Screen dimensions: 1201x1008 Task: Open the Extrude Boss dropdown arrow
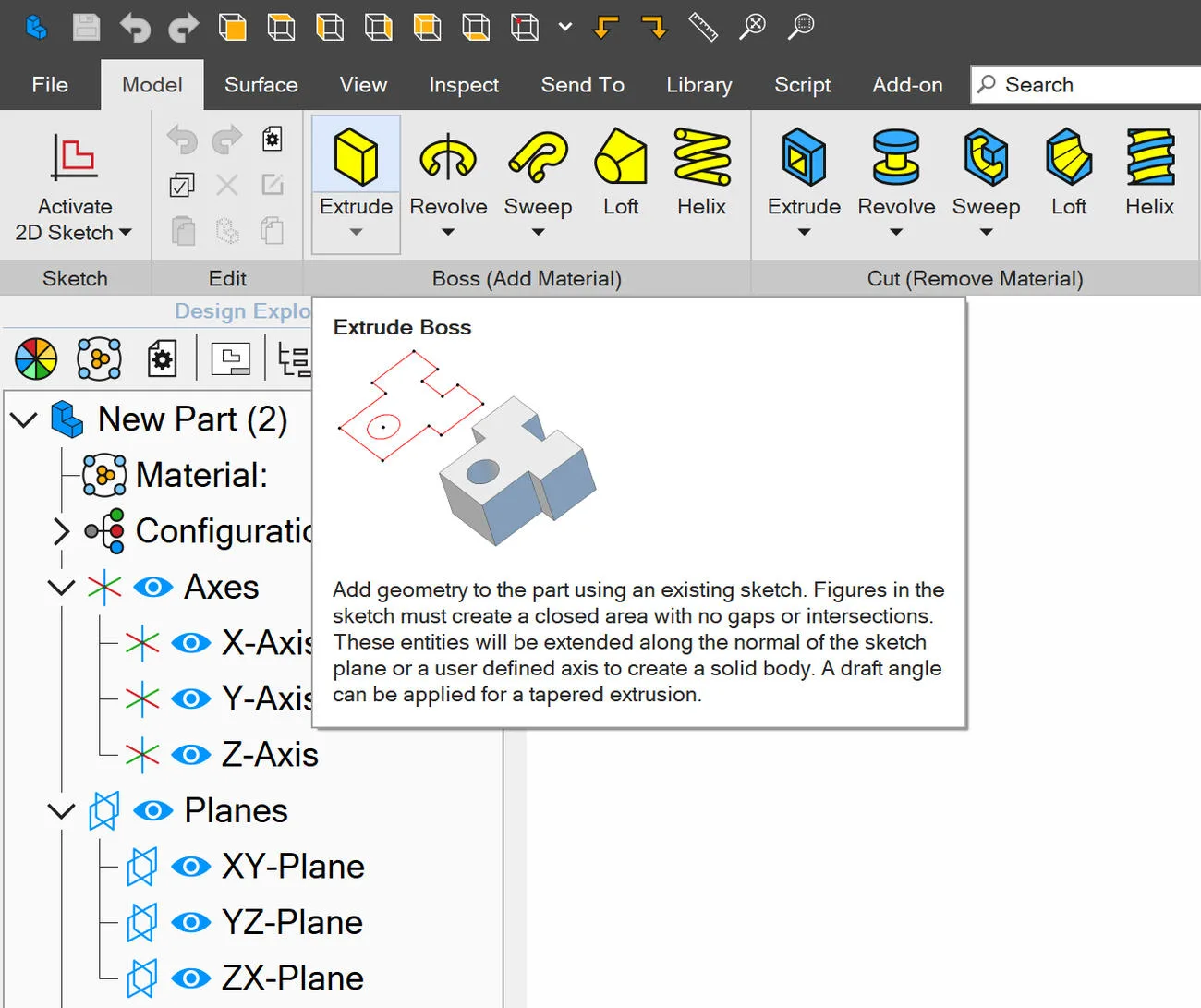pos(356,232)
